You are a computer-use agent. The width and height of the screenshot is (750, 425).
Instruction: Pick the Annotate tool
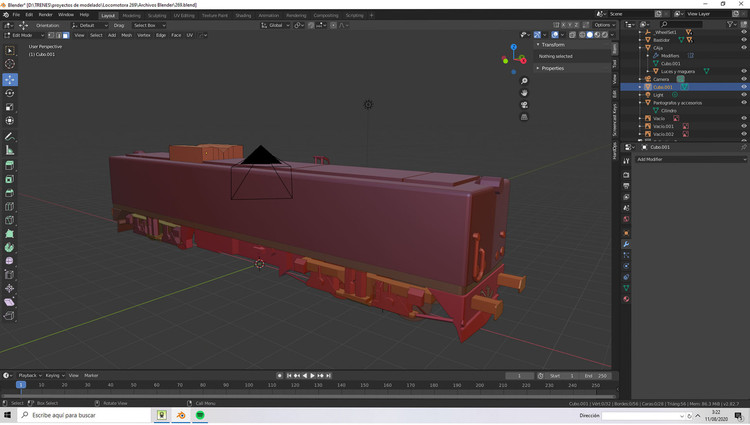coord(10,137)
